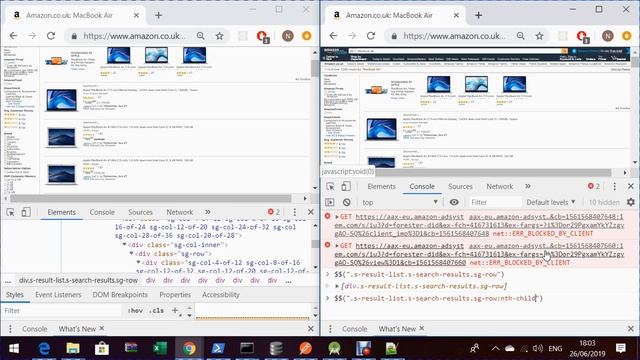This screenshot has width=640, height=360.
Task: Go back in the right Chrome window
Action: tap(333, 36)
